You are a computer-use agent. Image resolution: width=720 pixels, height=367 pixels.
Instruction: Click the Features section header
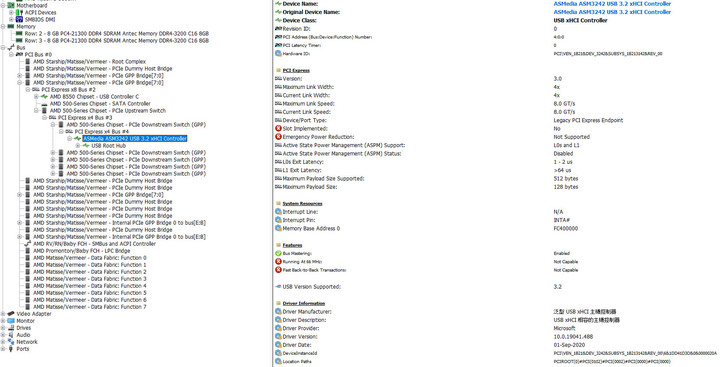click(x=292, y=245)
